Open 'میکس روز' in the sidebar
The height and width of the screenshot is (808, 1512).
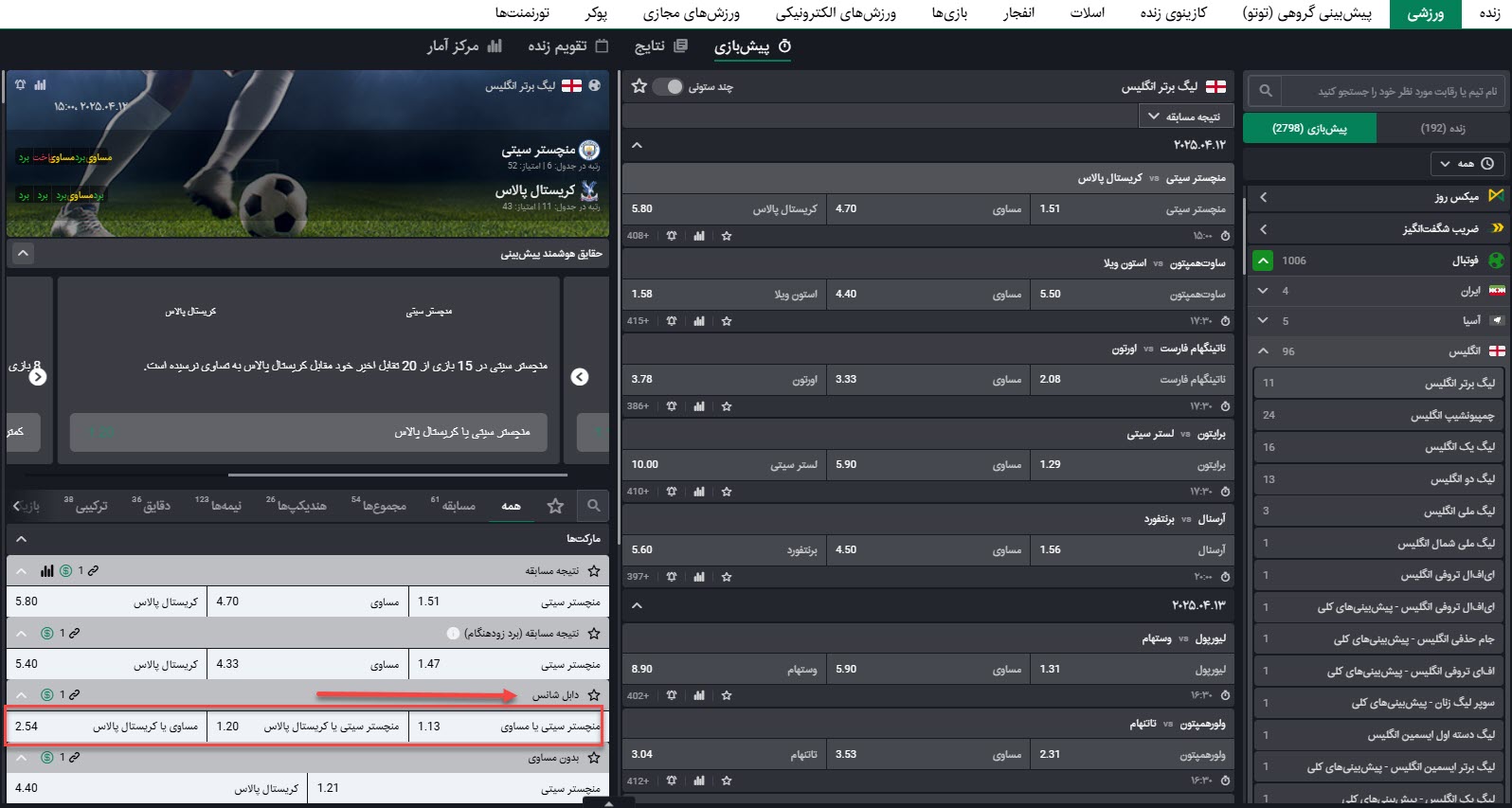pos(1376,196)
